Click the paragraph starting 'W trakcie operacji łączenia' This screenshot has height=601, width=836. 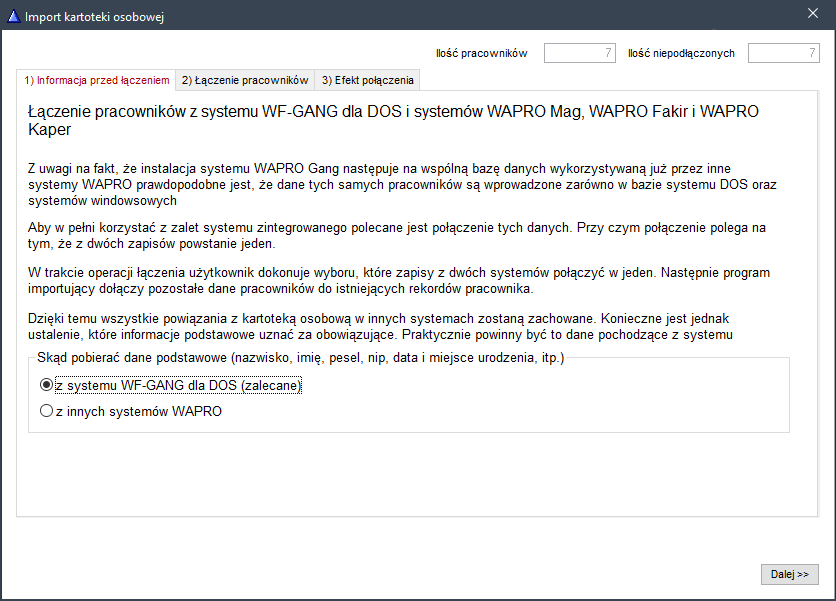(399, 281)
